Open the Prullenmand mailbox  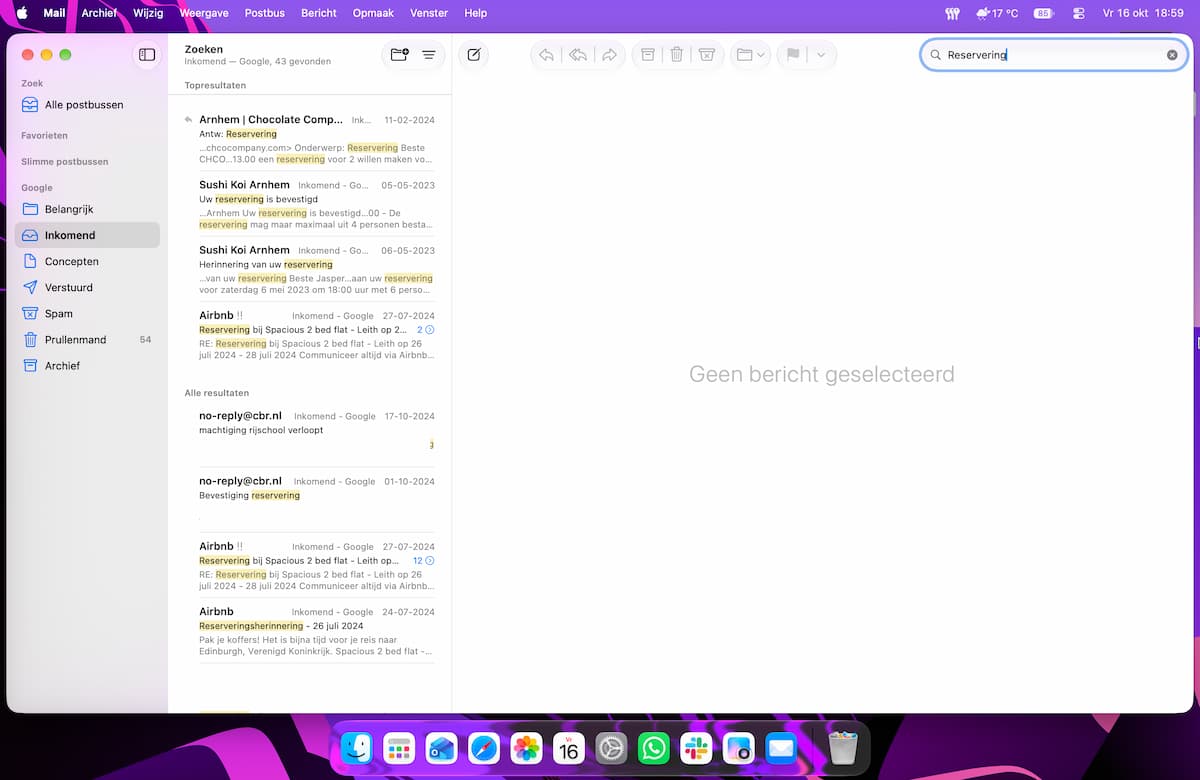(x=88, y=339)
